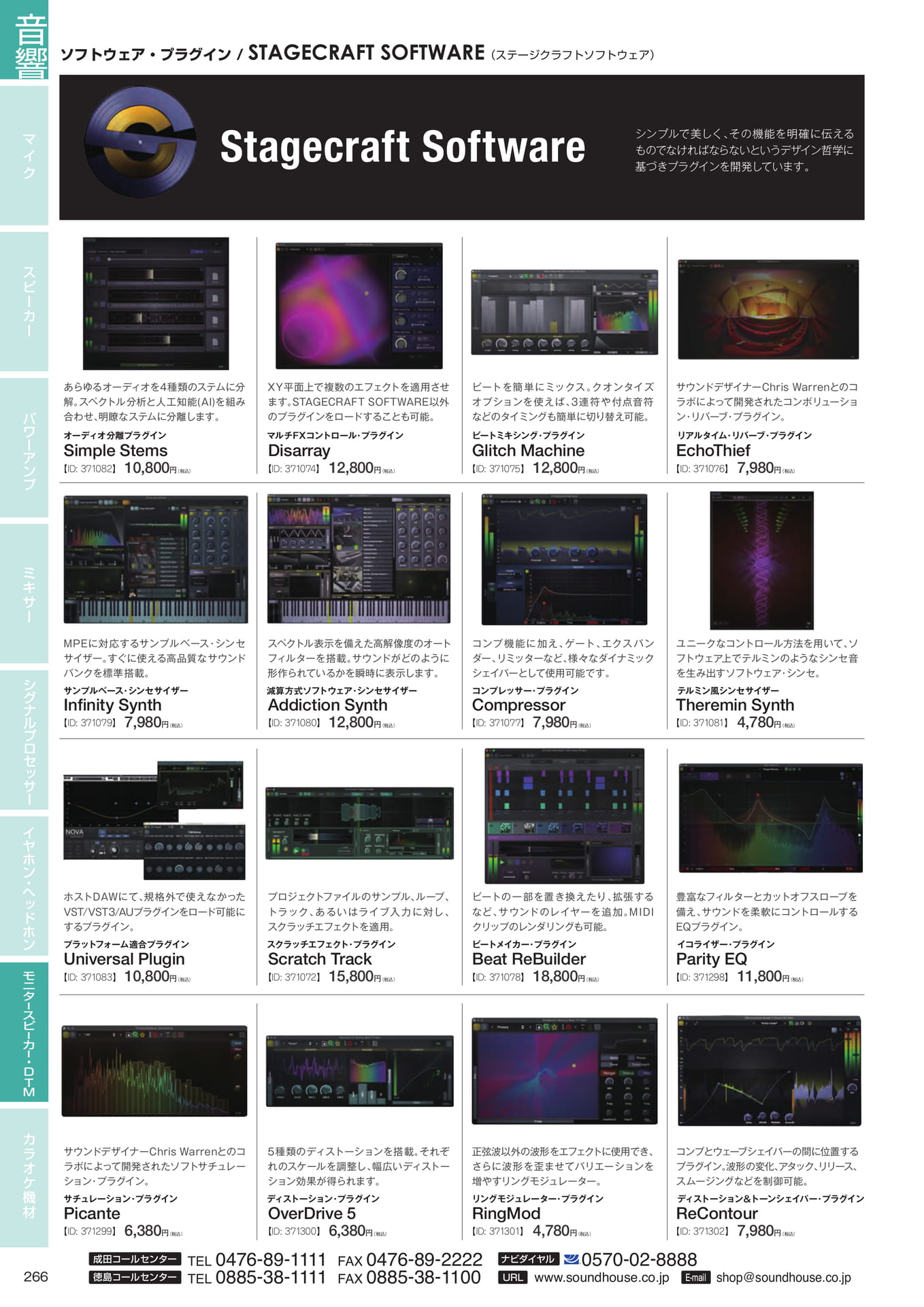The height and width of the screenshot is (1307, 924).
Task: Select the RingMod product title
Action: 506,1214
